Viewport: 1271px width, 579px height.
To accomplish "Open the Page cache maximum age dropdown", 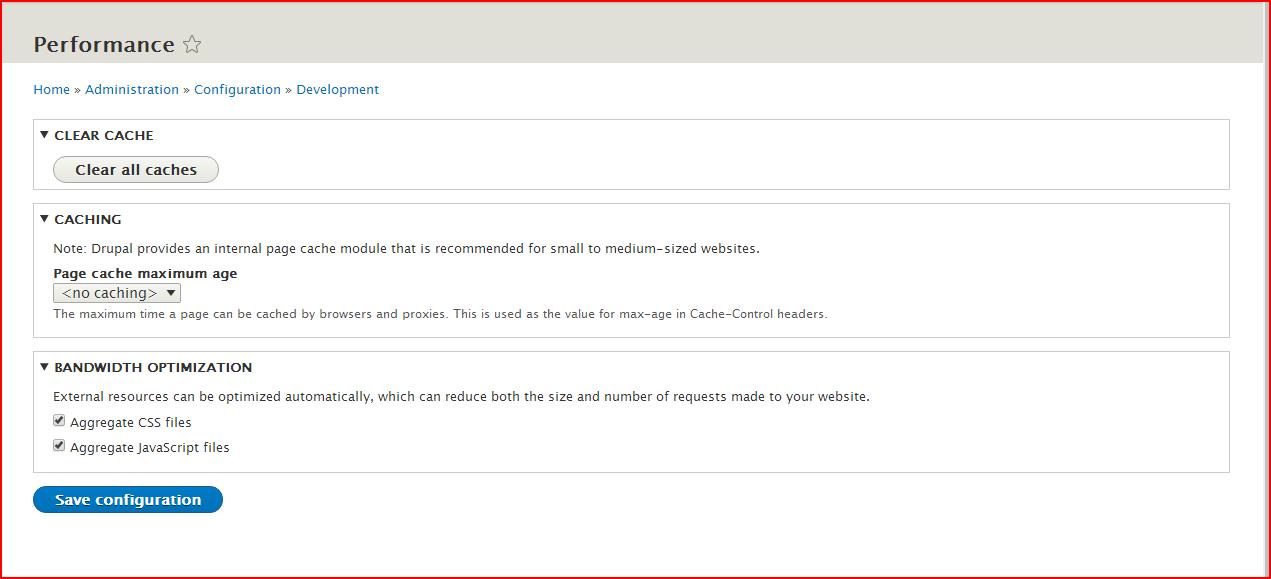I will [x=117, y=293].
